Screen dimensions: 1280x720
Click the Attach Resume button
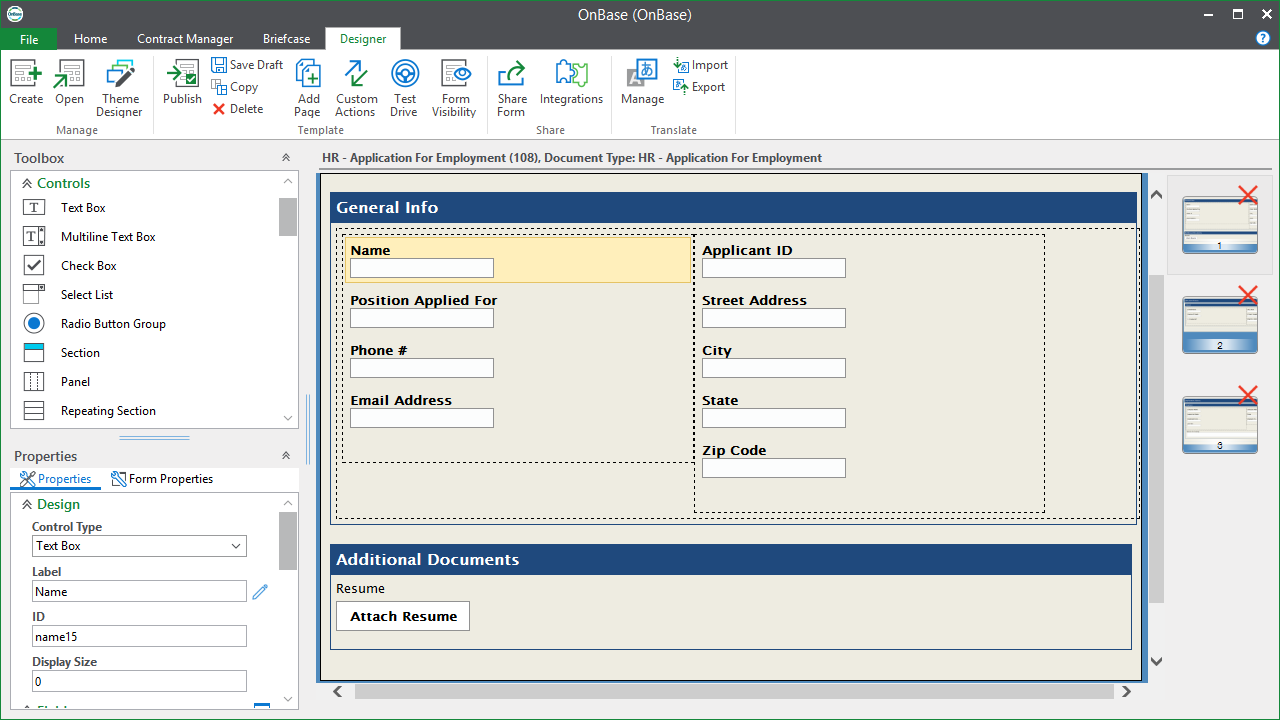[403, 616]
